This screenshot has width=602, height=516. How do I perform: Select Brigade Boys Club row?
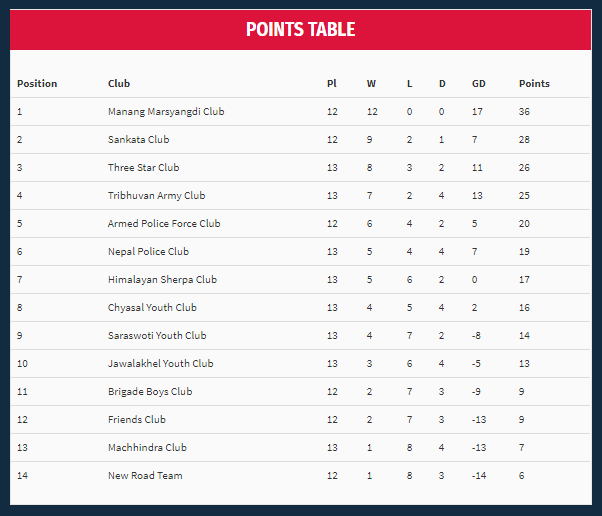coord(301,392)
